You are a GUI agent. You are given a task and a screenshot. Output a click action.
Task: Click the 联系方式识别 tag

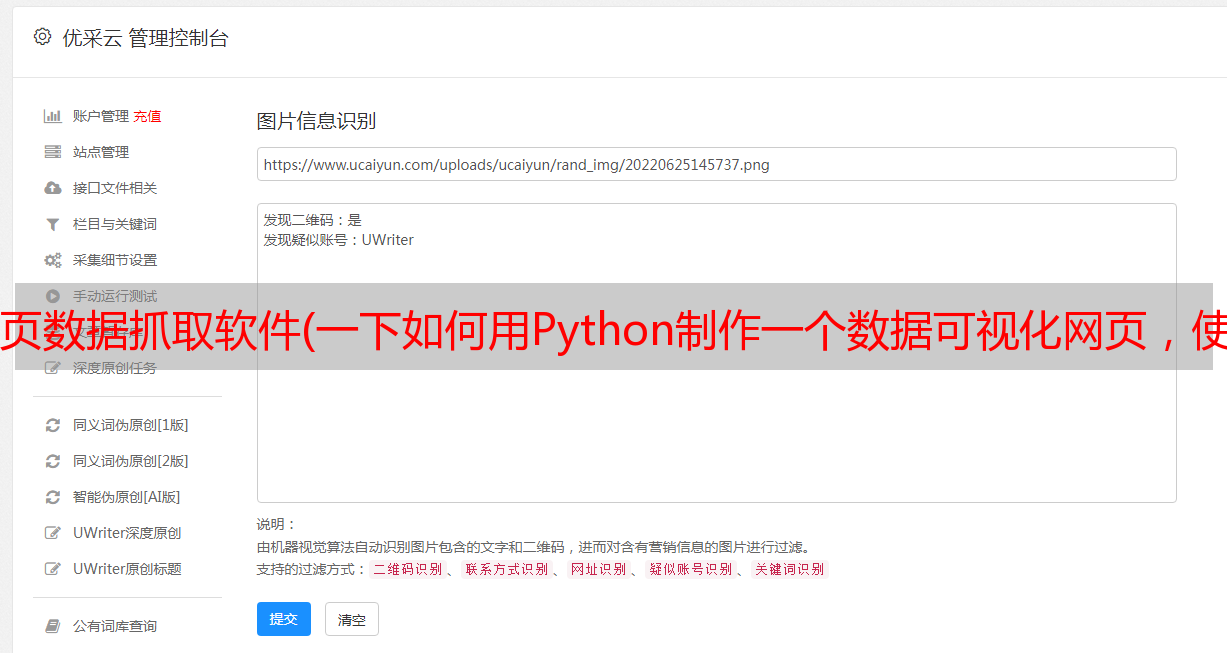(x=506, y=569)
